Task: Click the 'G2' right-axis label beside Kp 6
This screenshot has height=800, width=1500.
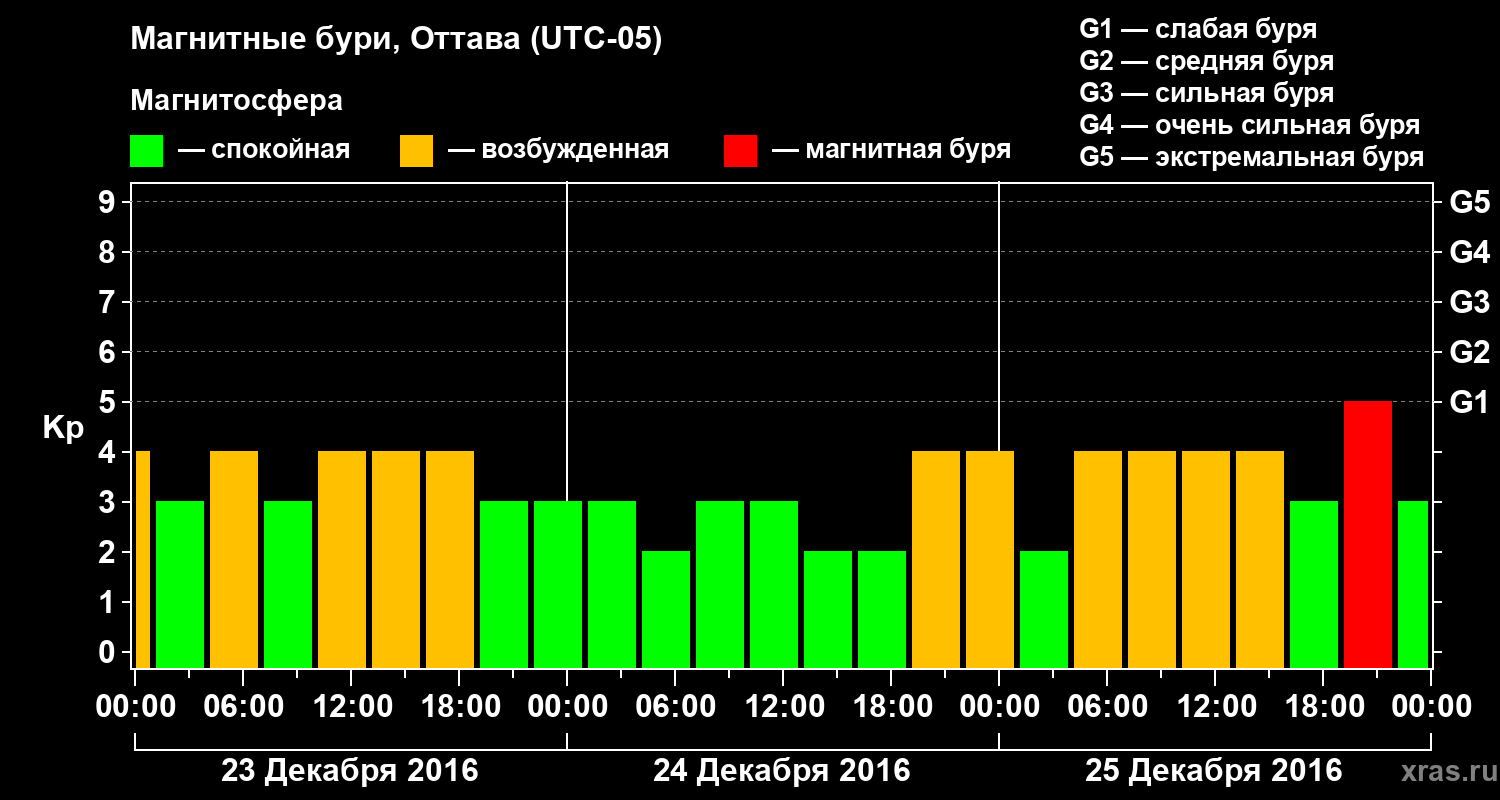Action: pyautogui.click(x=1469, y=352)
